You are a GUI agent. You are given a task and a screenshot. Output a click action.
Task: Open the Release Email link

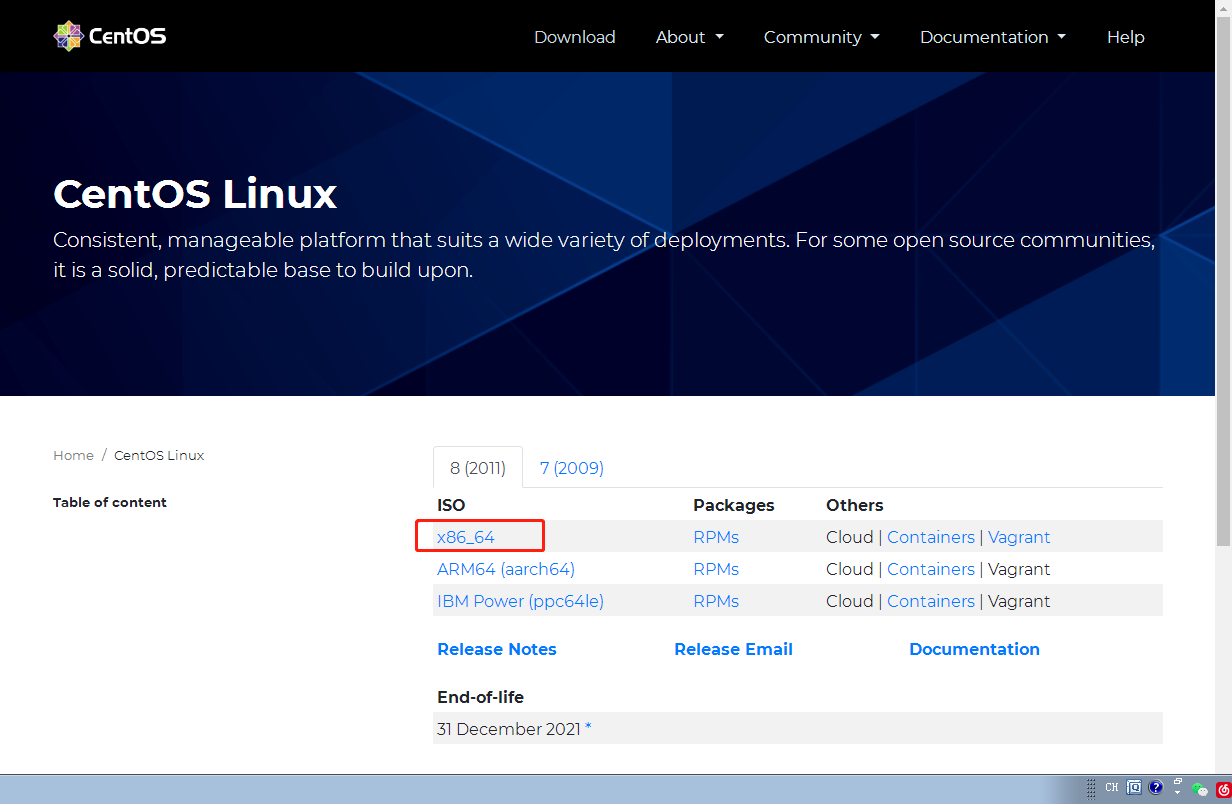coord(733,649)
